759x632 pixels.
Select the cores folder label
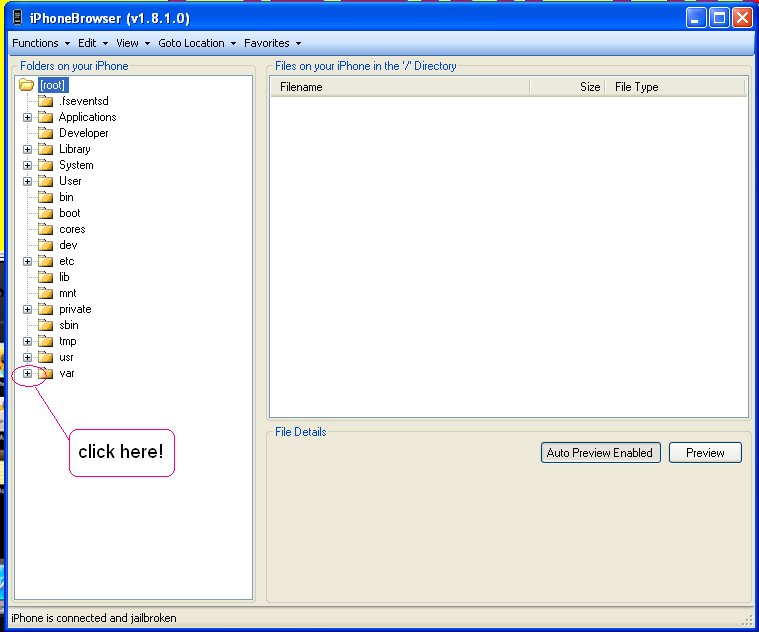click(x=72, y=229)
